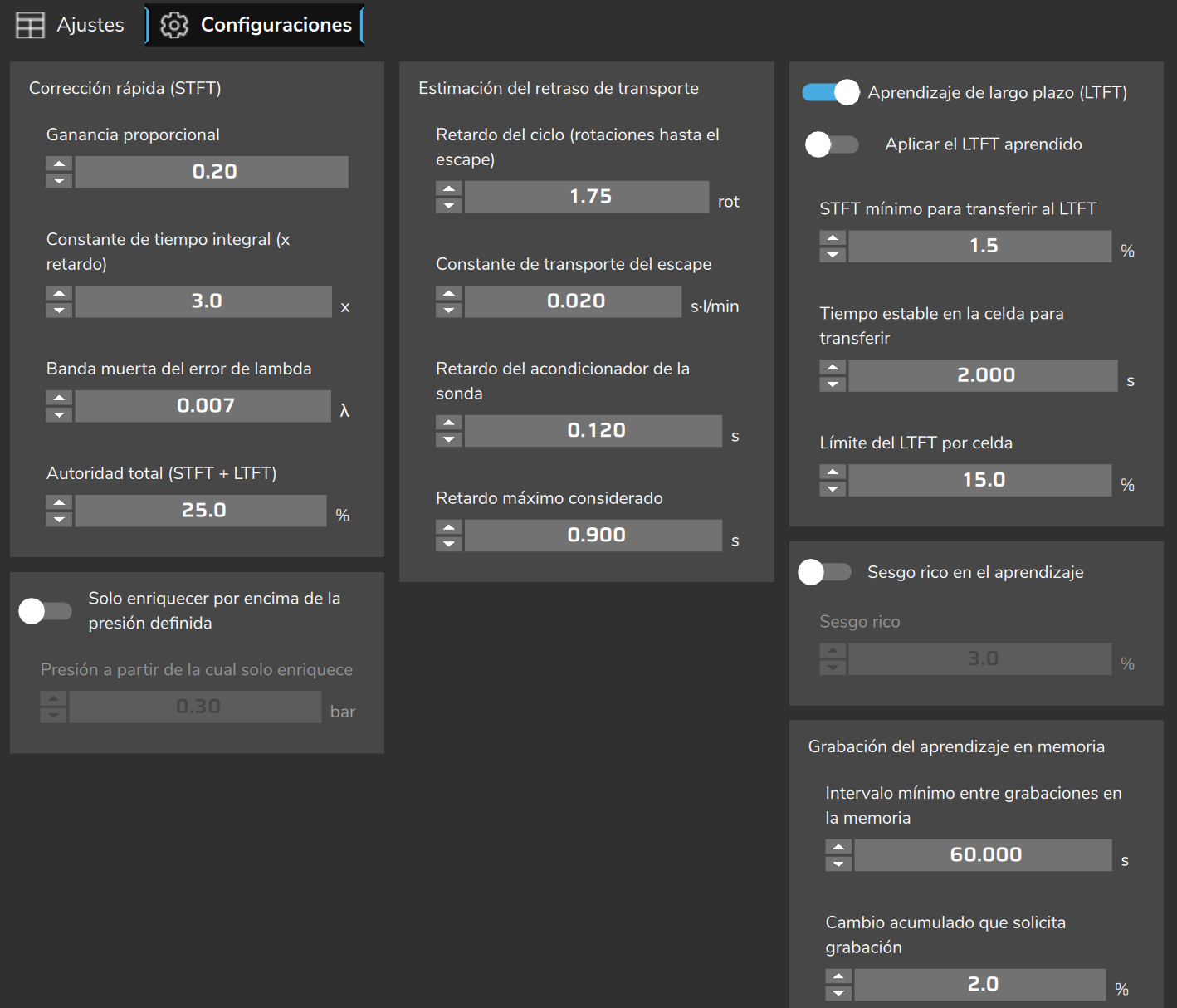Click the Ganancia proporcional value field 0.20
Image resolution: width=1177 pixels, height=1008 pixels.
[x=212, y=172]
